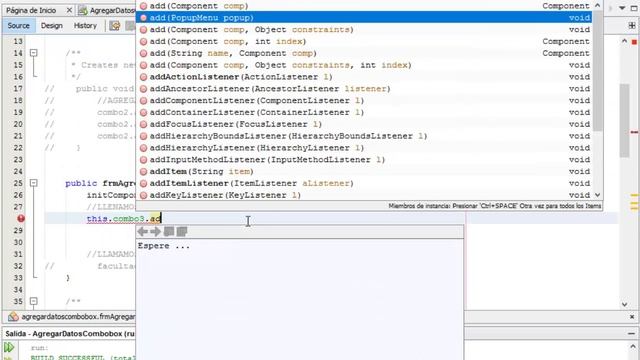Click the method icon beside addFocusListener
The width and height of the screenshot is (640, 360).
tap(143, 124)
